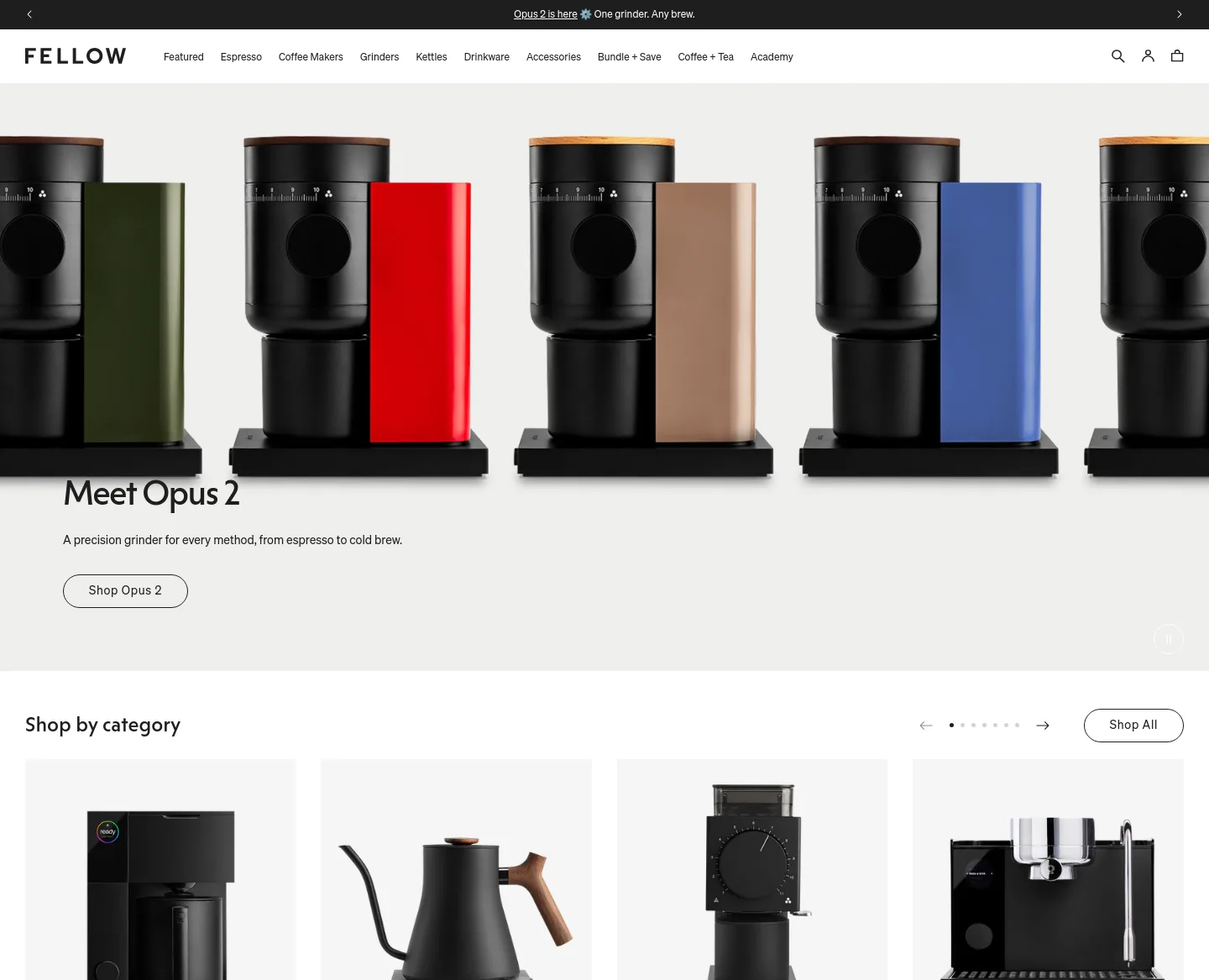Select the last carousel pagination dot
Viewport: 1209px width, 980px height.
coord(1017,725)
